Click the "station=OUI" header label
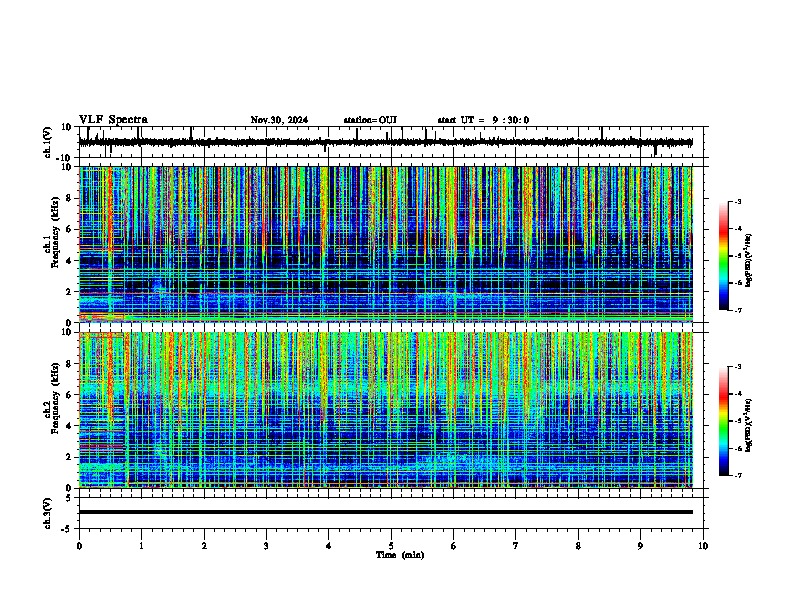792x612 pixels. tap(370, 120)
